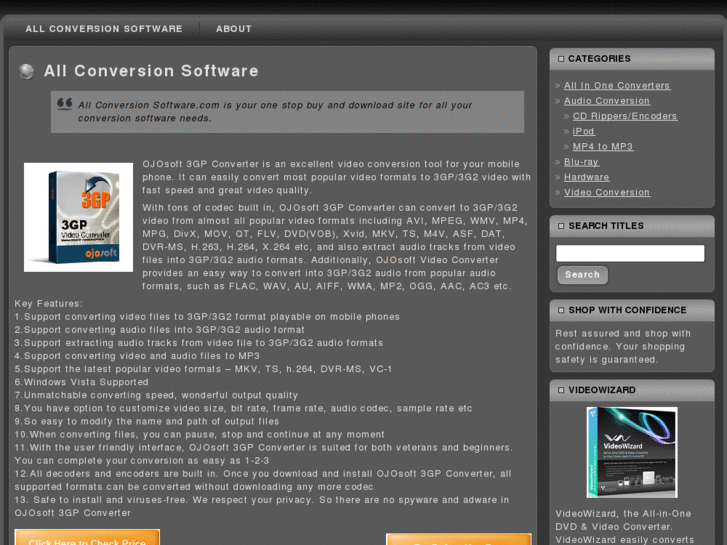
Task: Click the Search Titles heading text
Action: [x=606, y=226]
